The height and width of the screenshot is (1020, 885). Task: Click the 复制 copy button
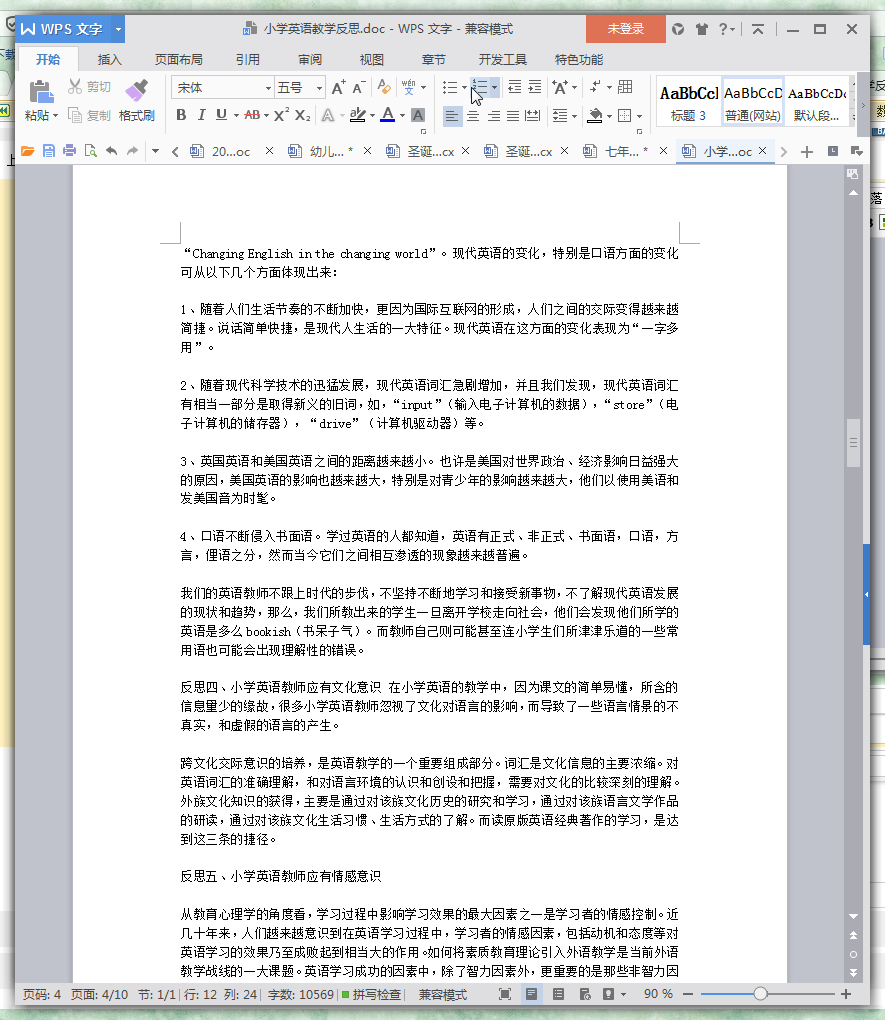(89, 116)
